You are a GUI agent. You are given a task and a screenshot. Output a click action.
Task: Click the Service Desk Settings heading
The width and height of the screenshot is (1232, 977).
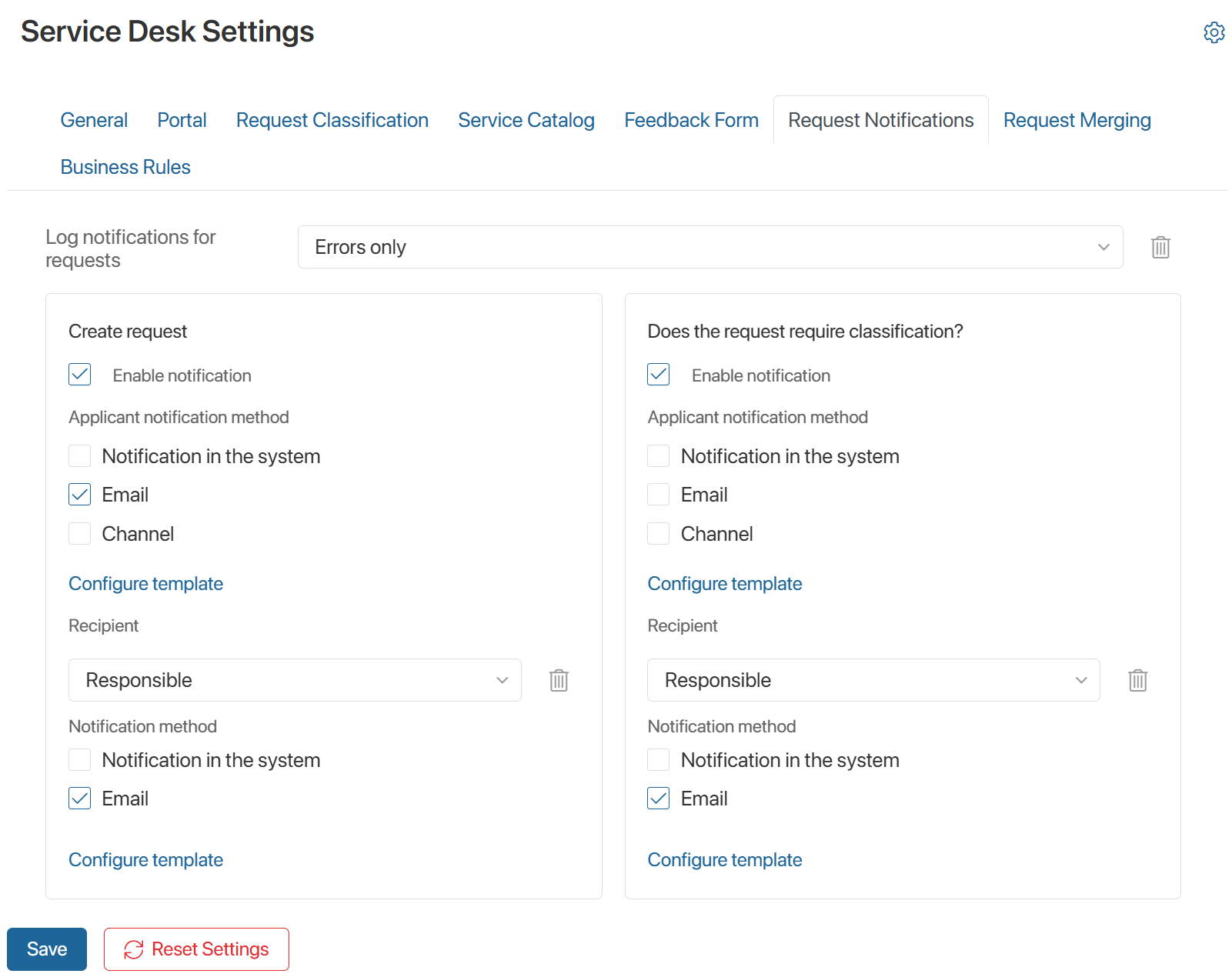pos(167,32)
